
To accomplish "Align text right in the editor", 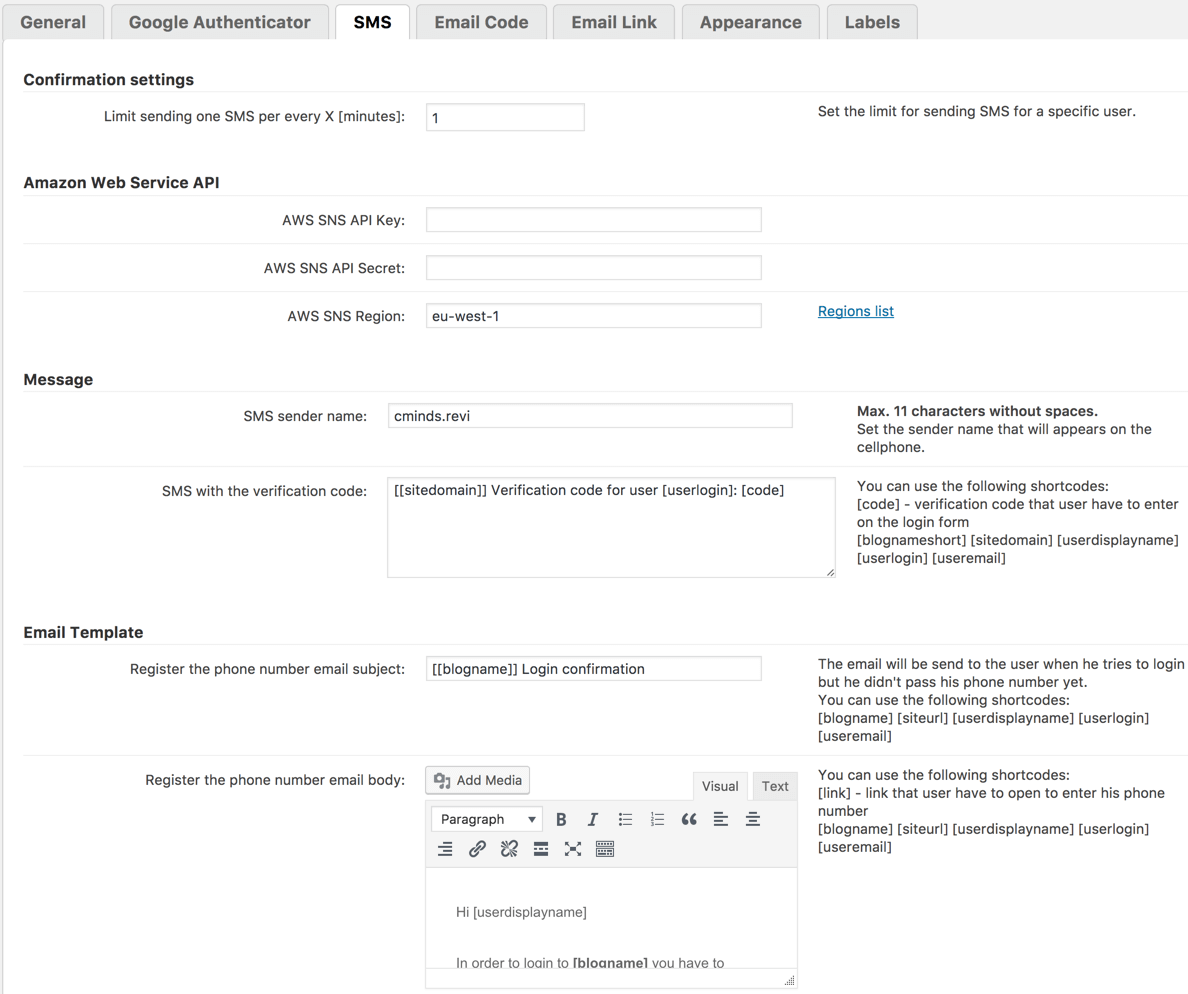I will (445, 849).
